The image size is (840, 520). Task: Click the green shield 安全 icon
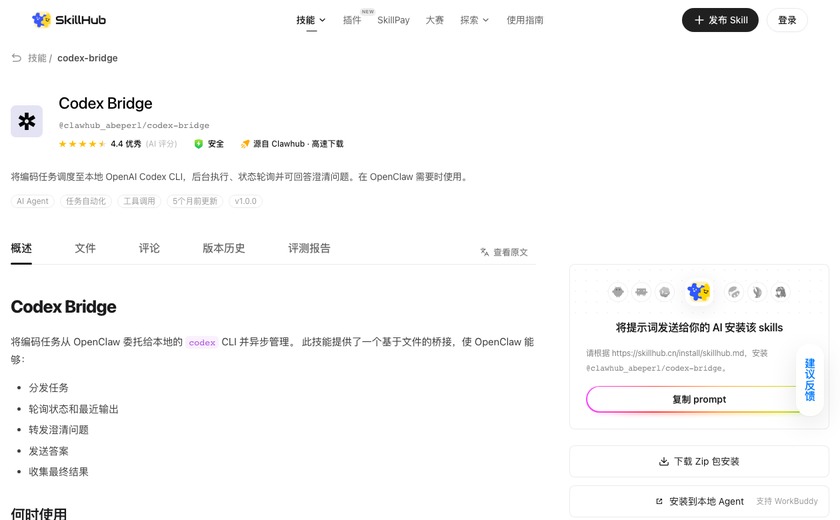[x=198, y=144]
